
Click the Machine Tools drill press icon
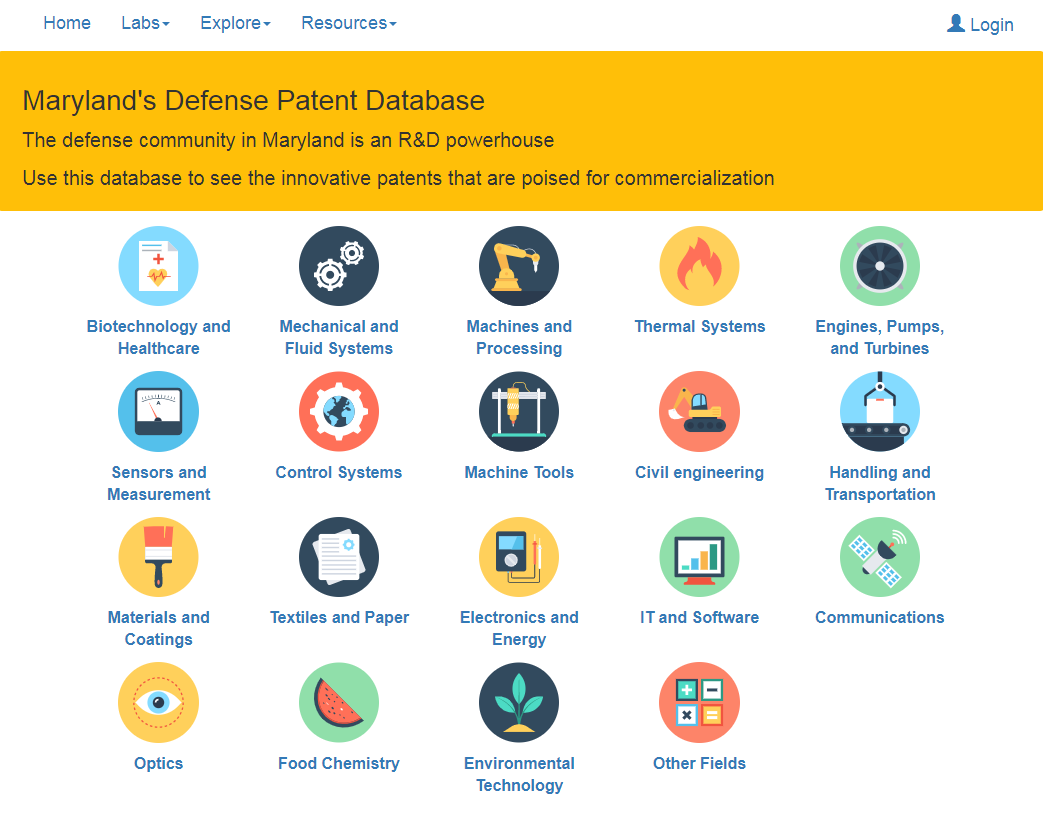point(519,412)
